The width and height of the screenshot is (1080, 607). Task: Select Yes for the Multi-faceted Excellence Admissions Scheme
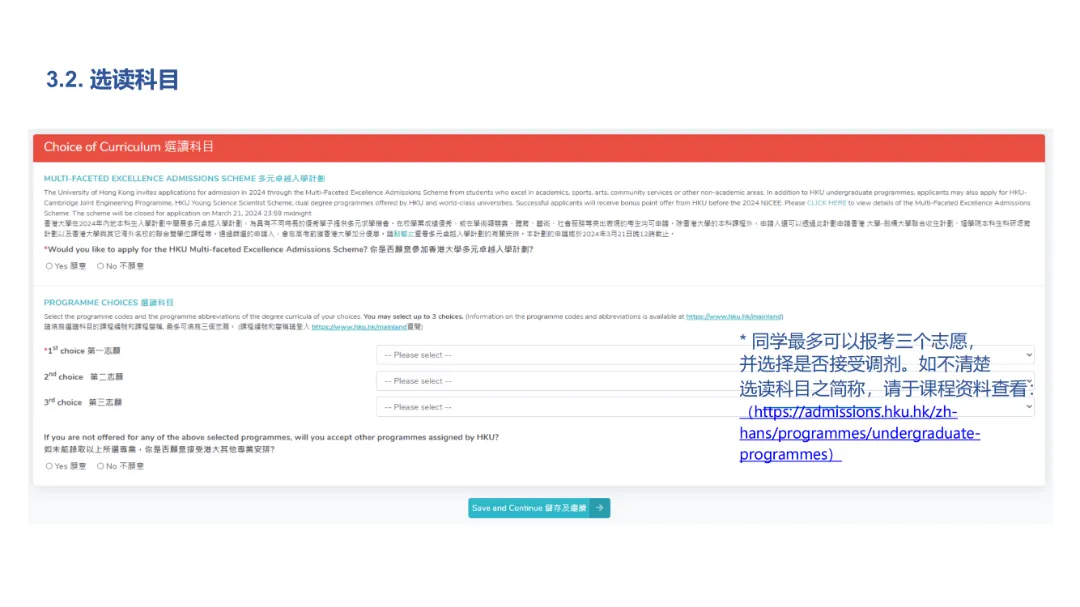coord(49,266)
